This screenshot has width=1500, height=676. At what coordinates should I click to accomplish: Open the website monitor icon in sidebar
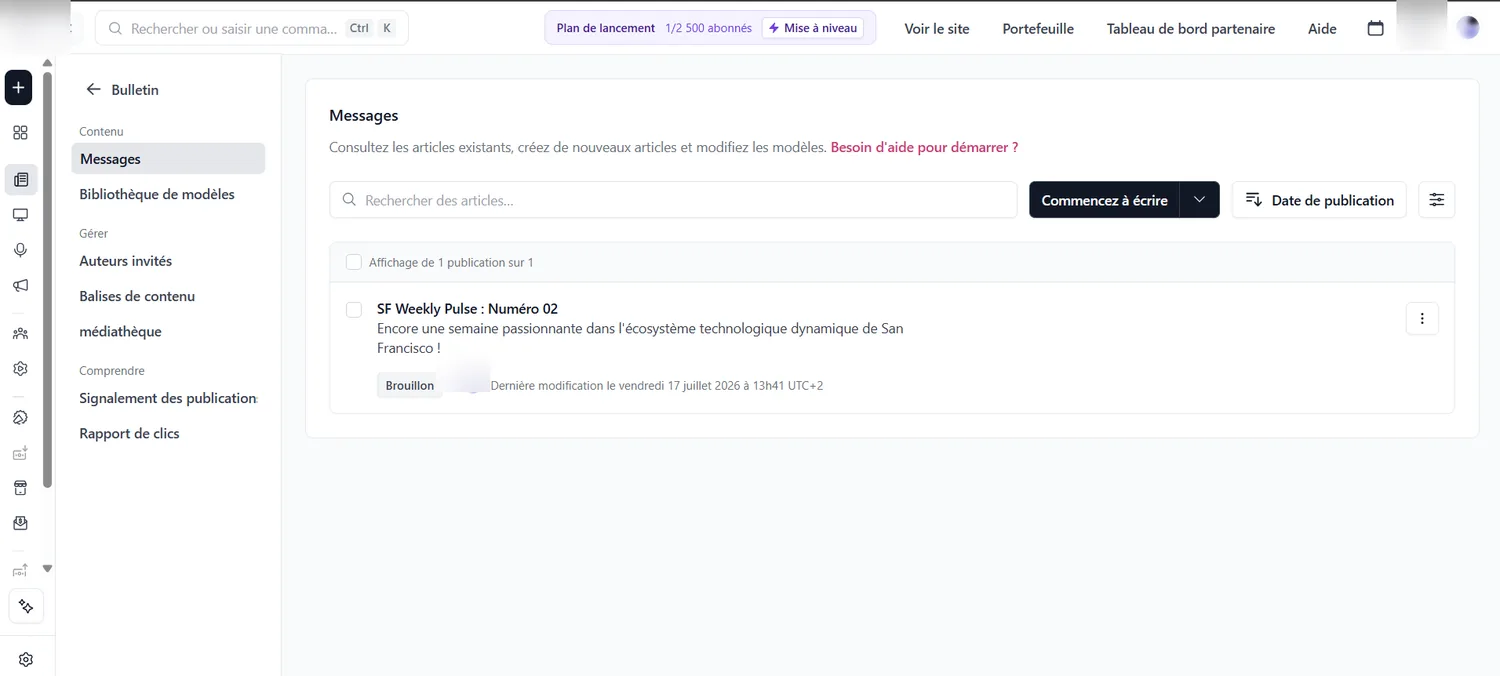[x=20, y=215]
